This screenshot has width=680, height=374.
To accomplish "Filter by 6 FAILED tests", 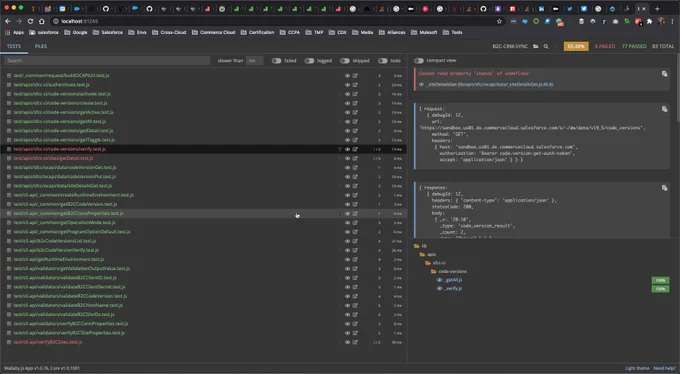I will [x=605, y=46].
